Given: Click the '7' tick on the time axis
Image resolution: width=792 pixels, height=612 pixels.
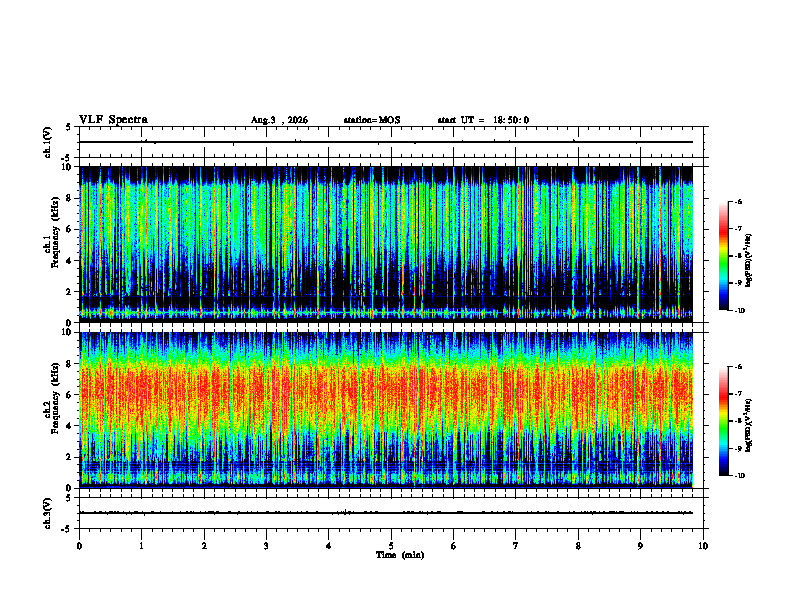Looking at the screenshot, I should point(516,546).
